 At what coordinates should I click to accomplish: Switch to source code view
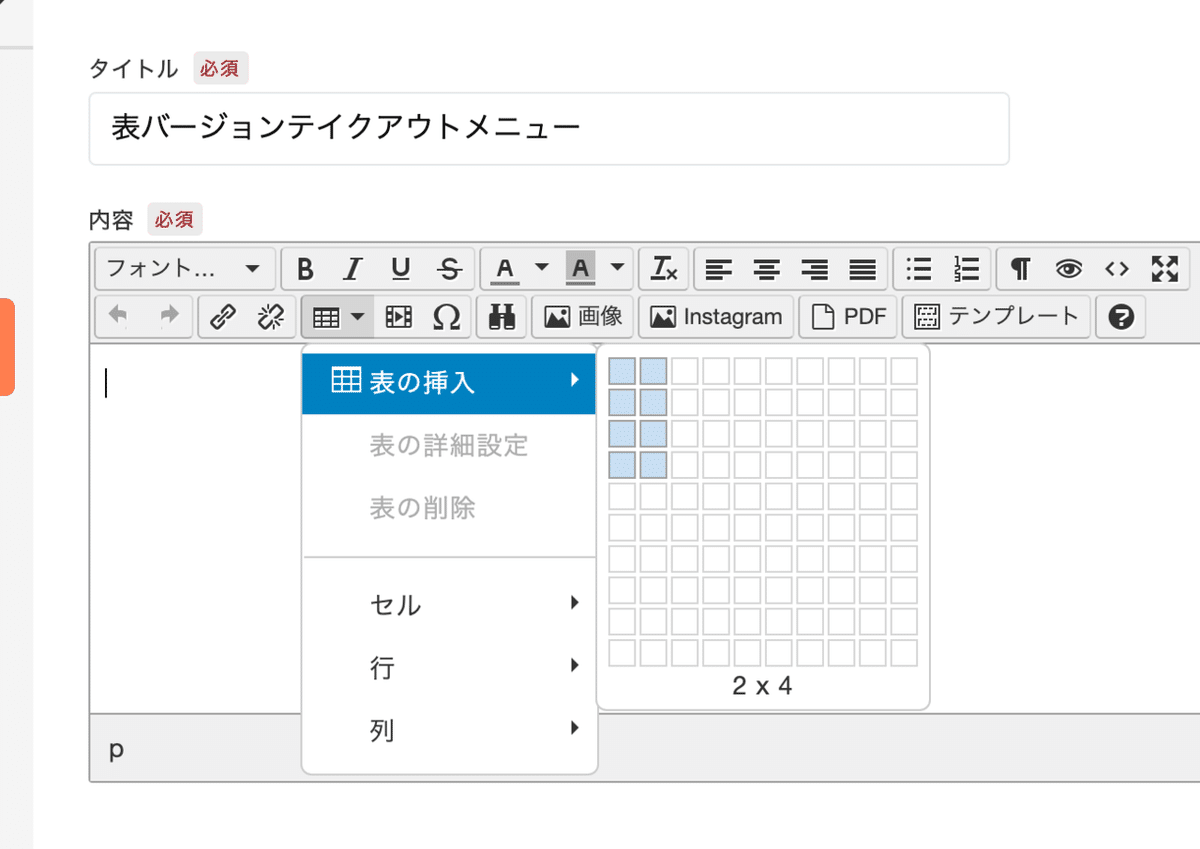coord(1118,269)
